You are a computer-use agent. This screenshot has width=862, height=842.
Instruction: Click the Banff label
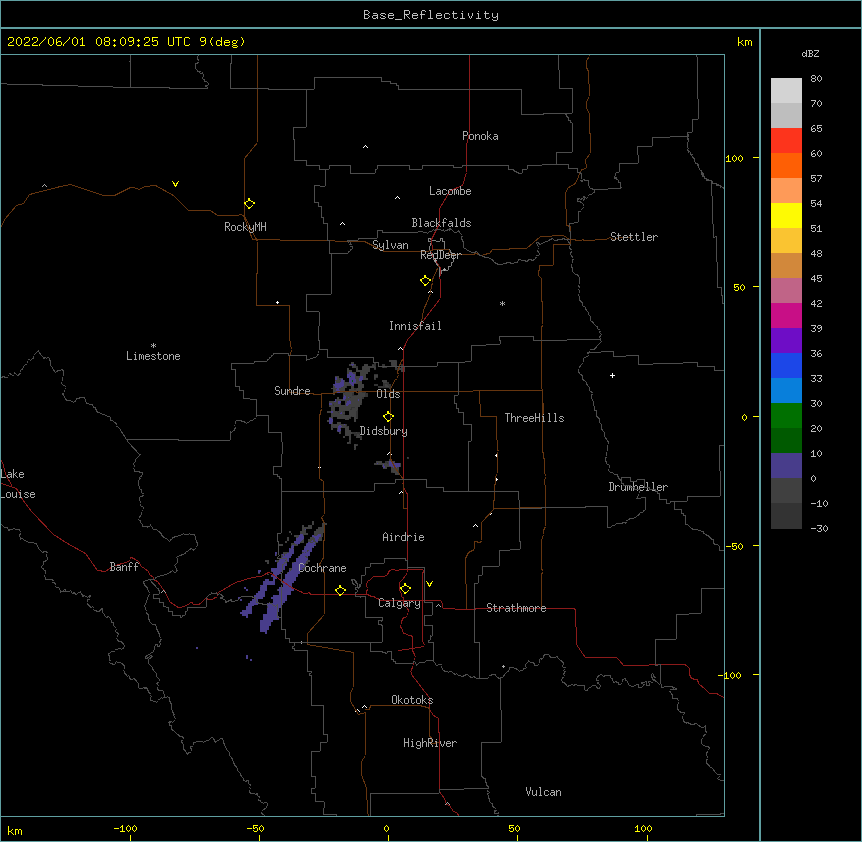pyautogui.click(x=124, y=567)
